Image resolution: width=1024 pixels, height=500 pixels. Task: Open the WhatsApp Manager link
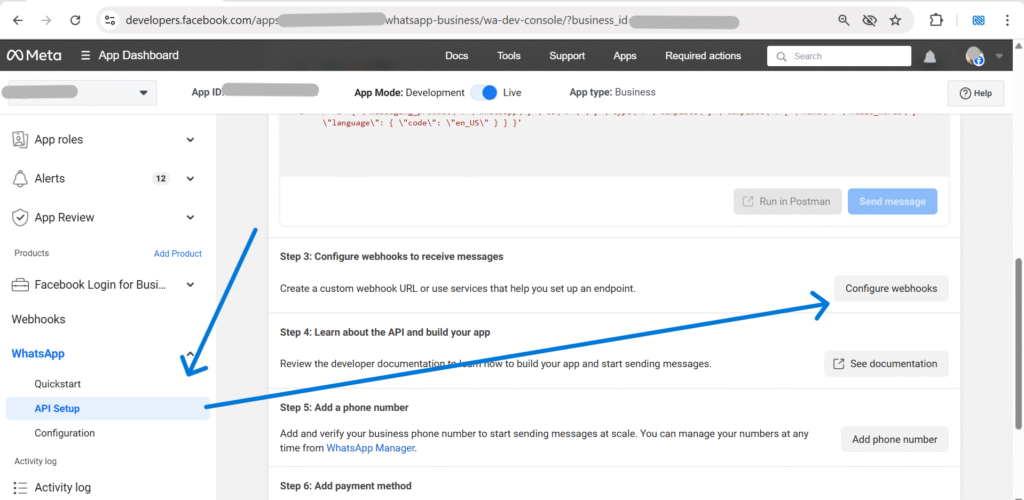[370, 449]
